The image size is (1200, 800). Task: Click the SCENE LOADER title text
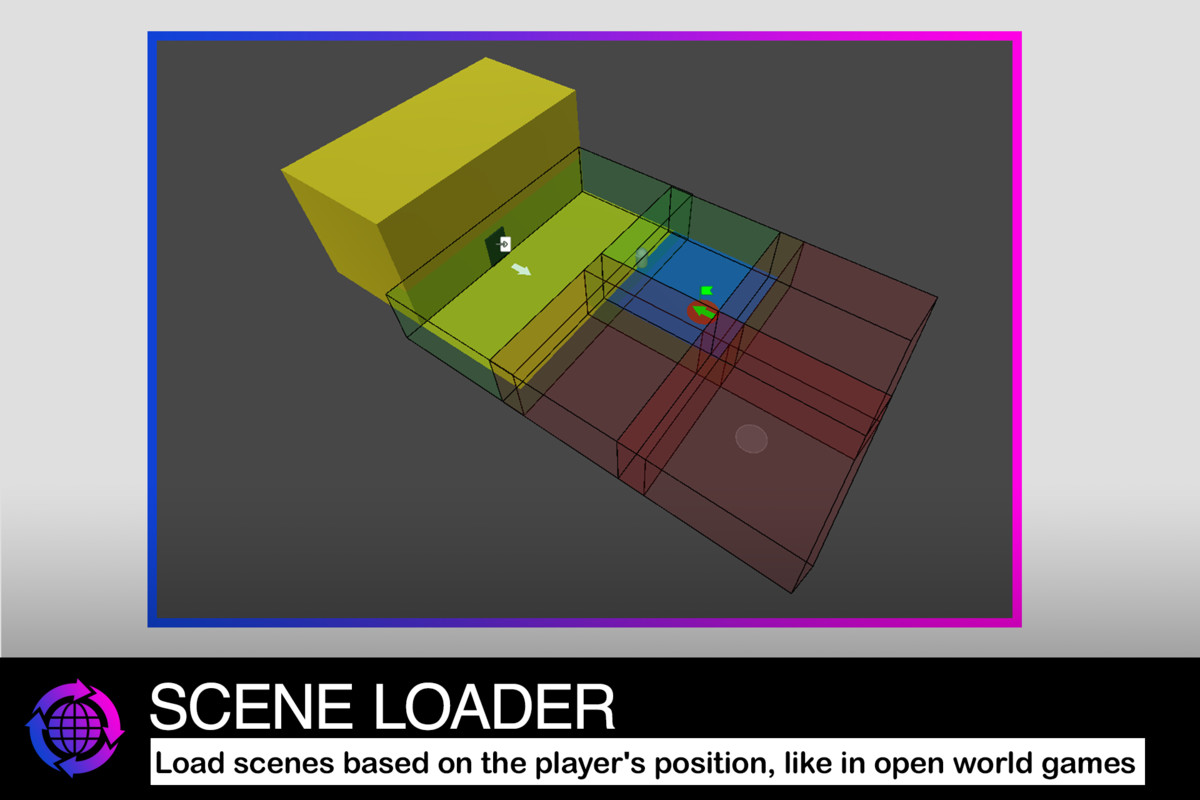380,708
